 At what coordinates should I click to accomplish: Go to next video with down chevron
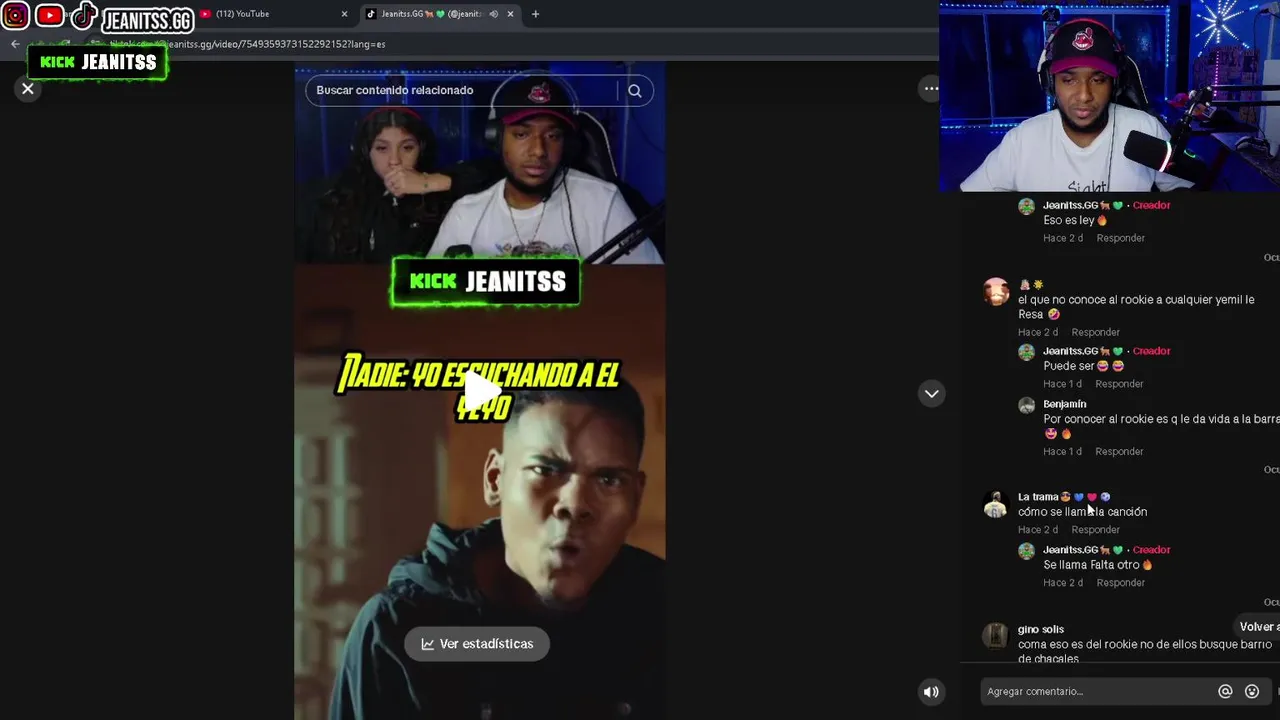click(x=931, y=394)
